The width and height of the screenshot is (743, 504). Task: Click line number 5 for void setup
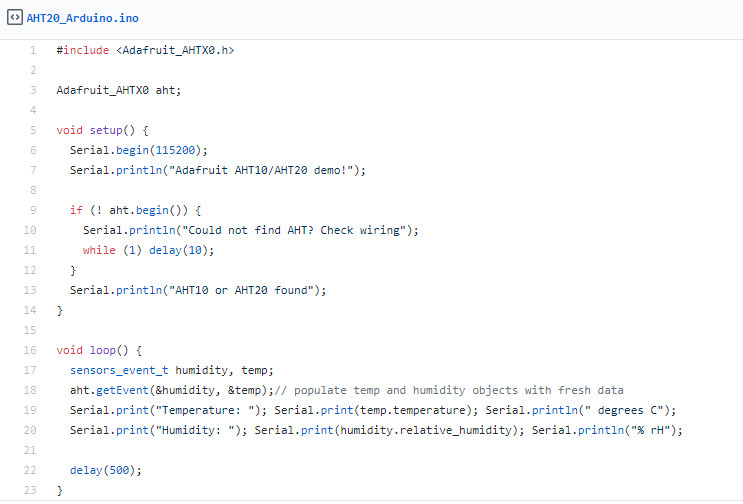pos(32,129)
